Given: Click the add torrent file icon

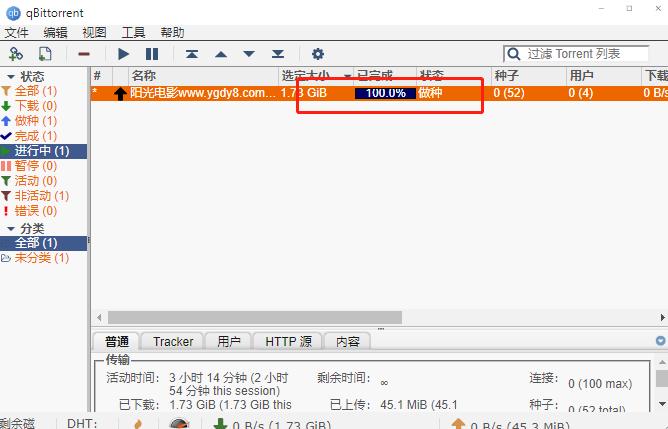Looking at the screenshot, I should pos(45,54).
